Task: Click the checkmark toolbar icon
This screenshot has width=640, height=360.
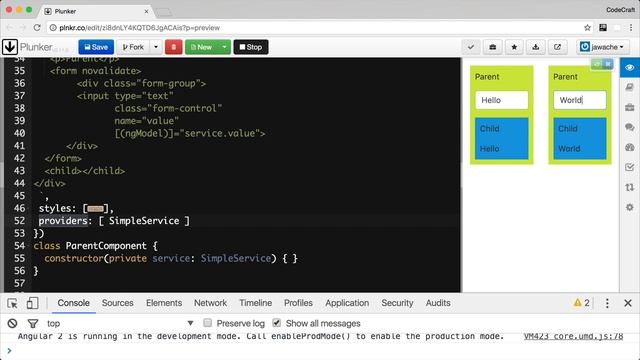Action: coord(471,47)
